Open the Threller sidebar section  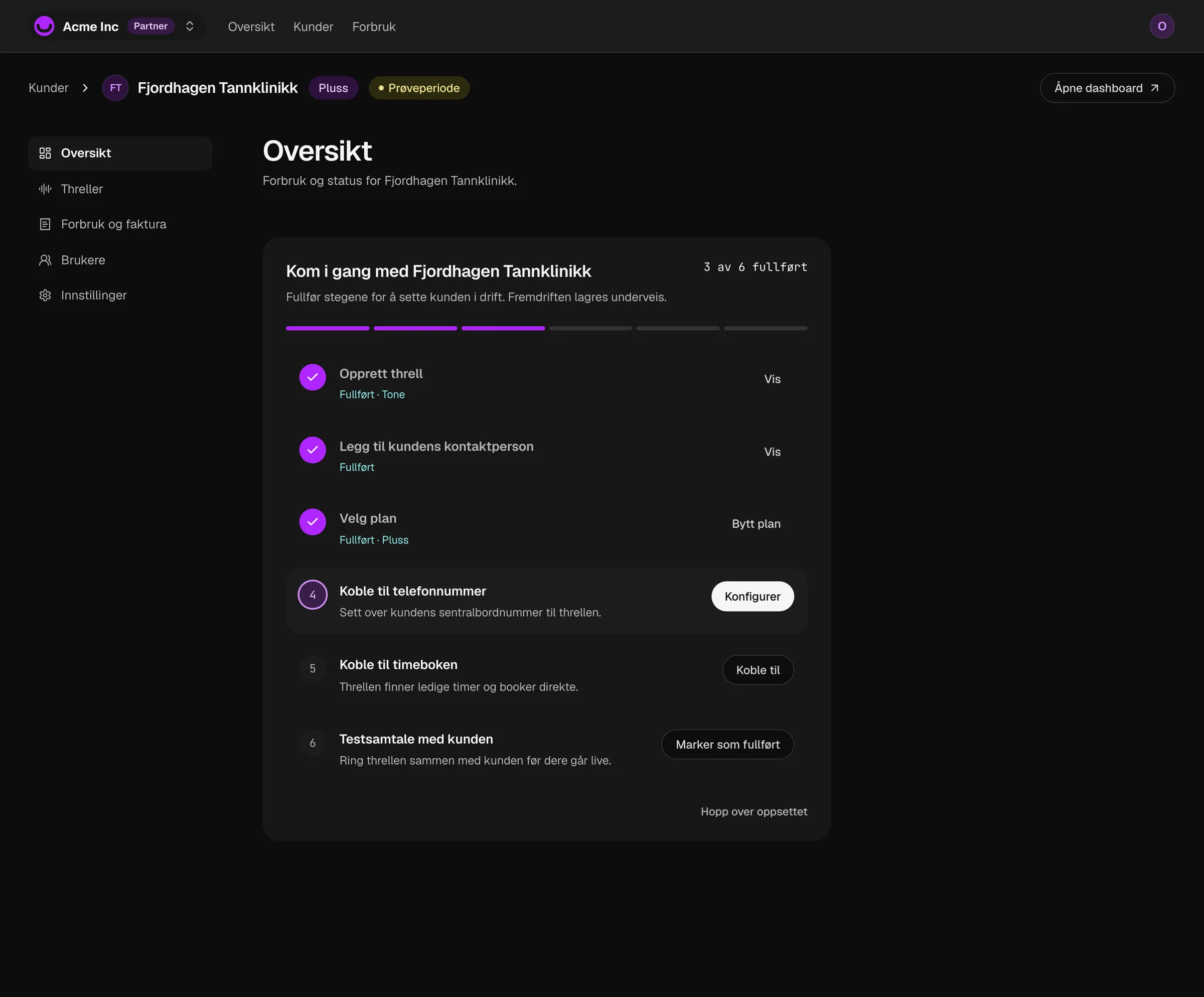(120, 189)
